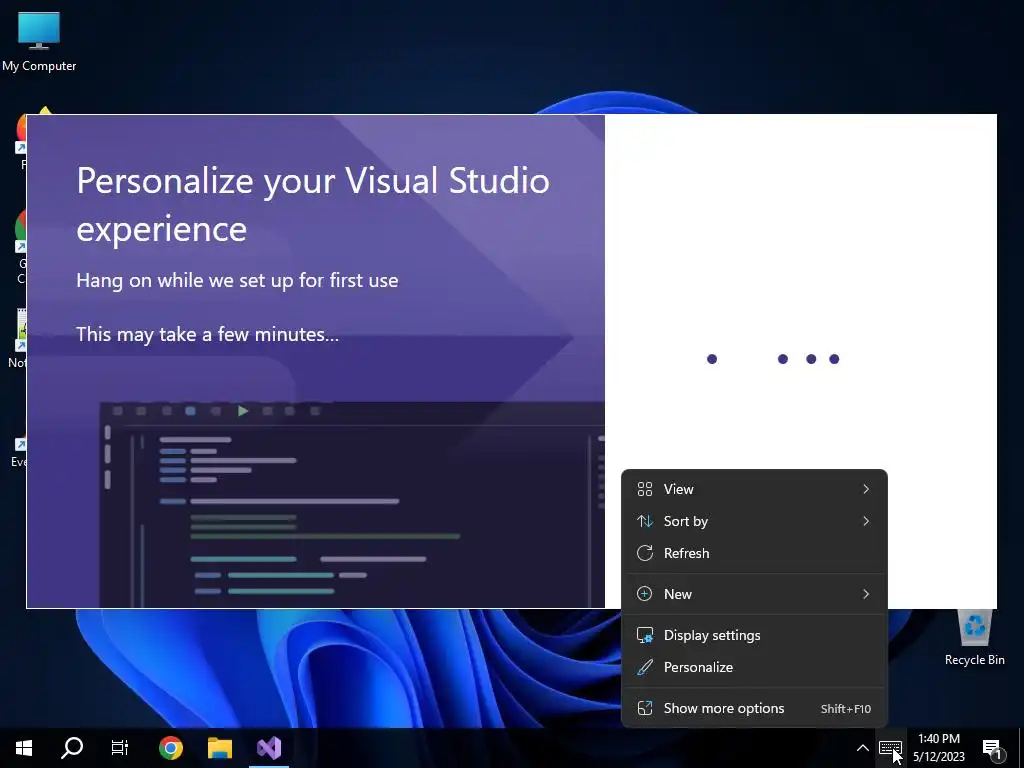
Task: Choose Personalize in the context menu
Action: 754,667
